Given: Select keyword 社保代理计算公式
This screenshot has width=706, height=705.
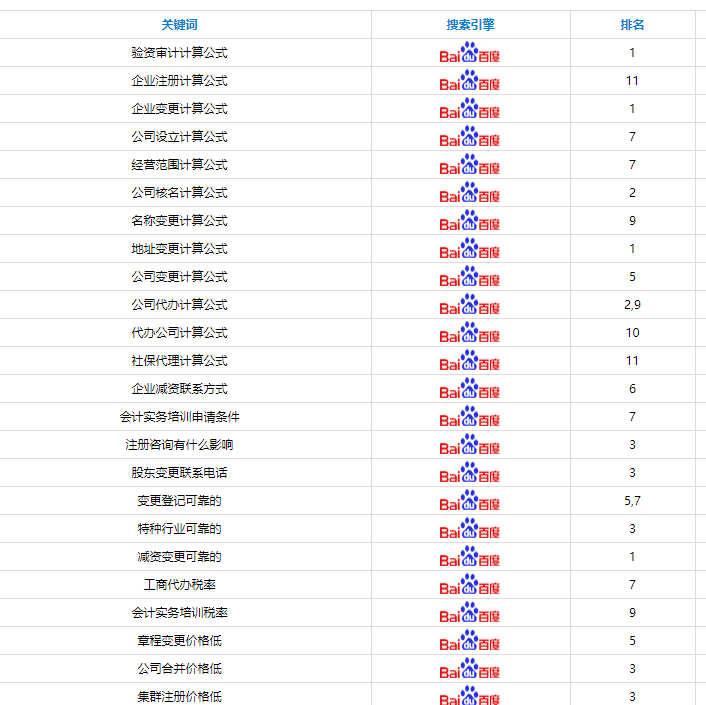Looking at the screenshot, I should [179, 361].
